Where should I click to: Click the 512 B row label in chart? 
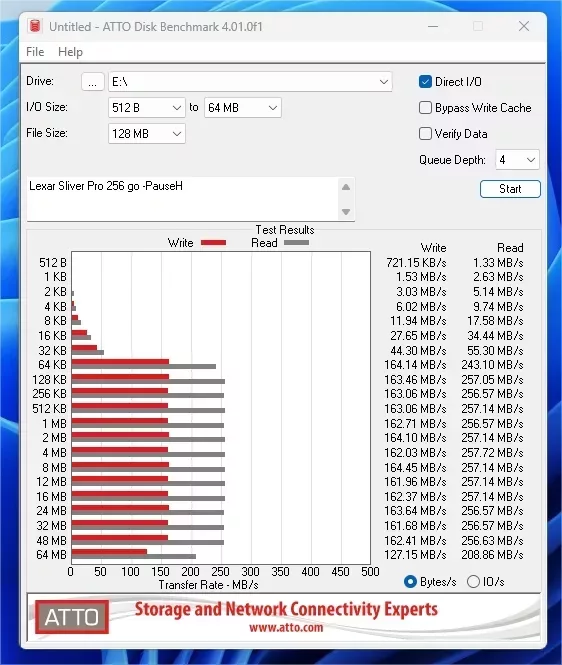point(53,263)
